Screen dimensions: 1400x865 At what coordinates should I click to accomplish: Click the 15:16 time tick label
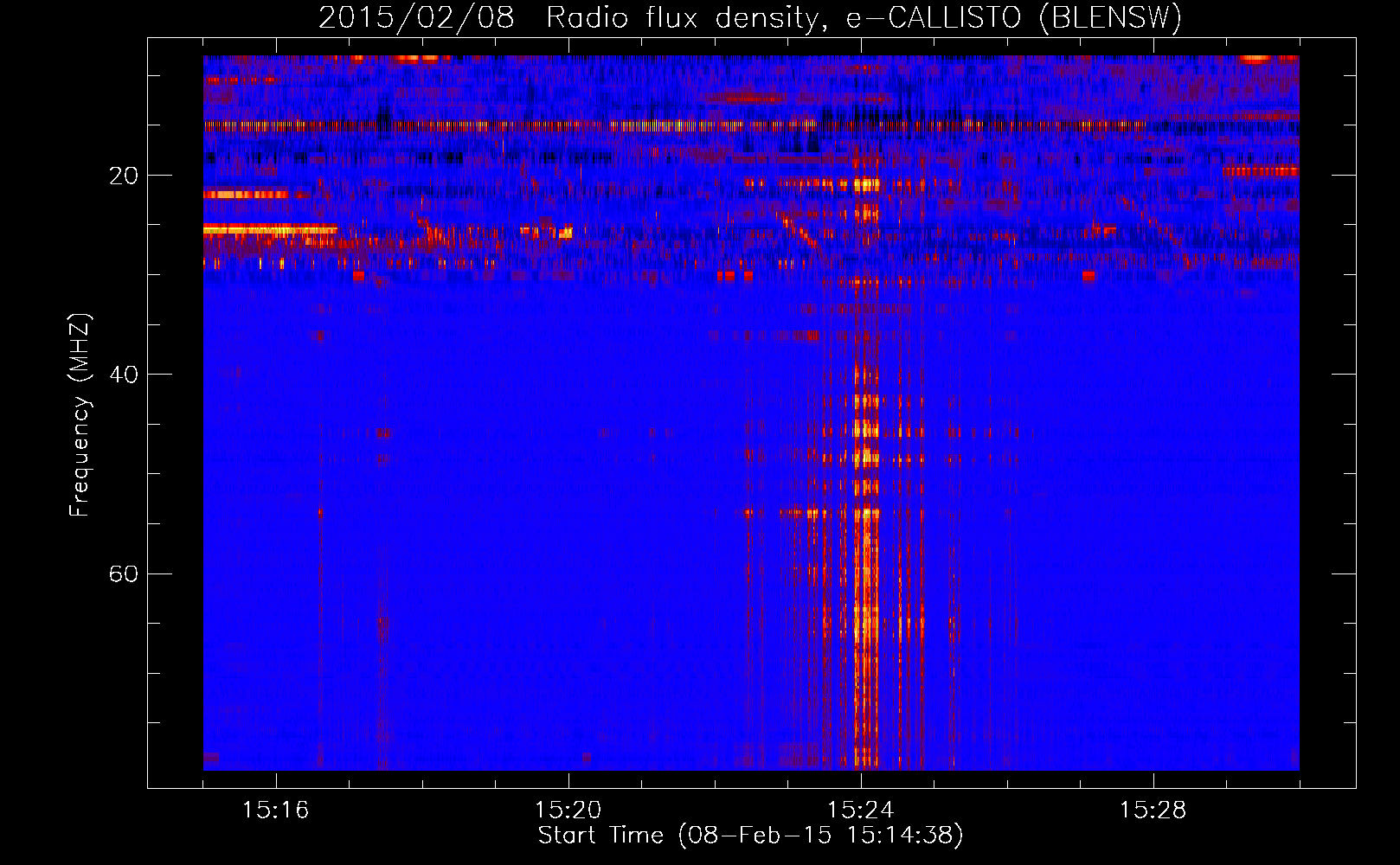coord(276,811)
